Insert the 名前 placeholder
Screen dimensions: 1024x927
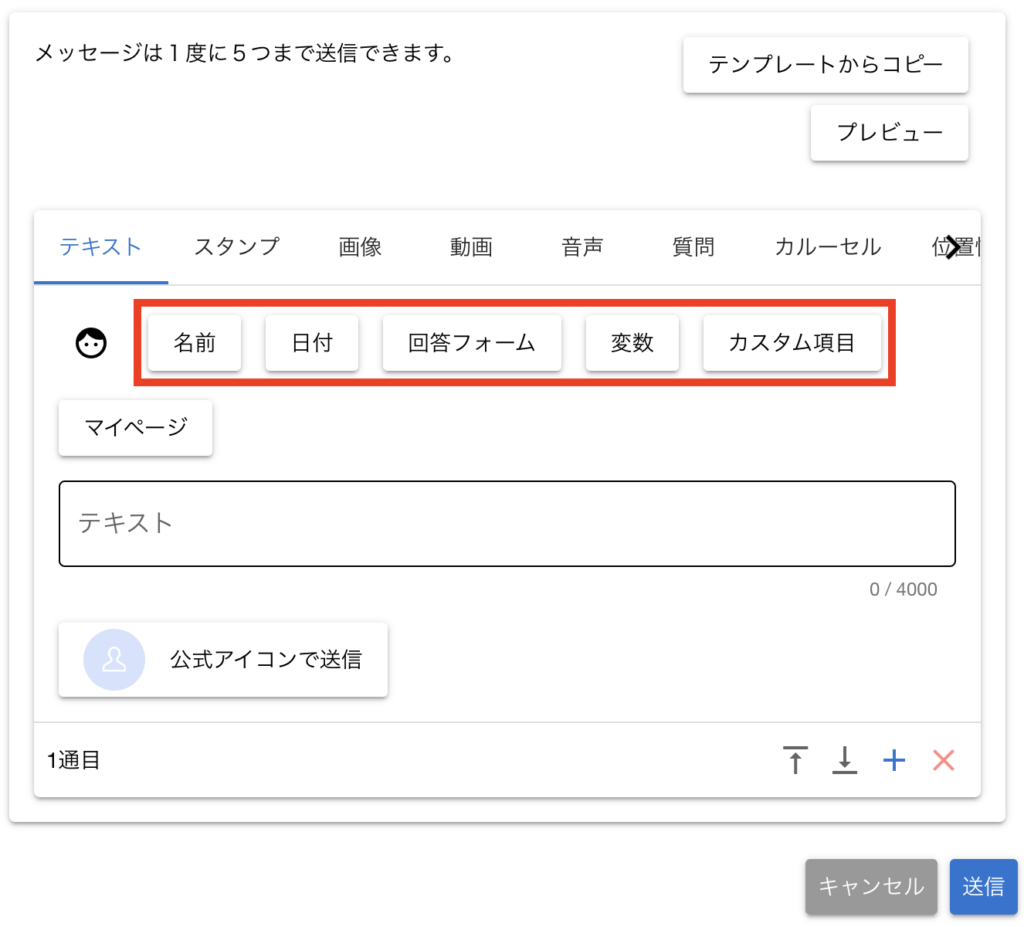click(x=195, y=343)
